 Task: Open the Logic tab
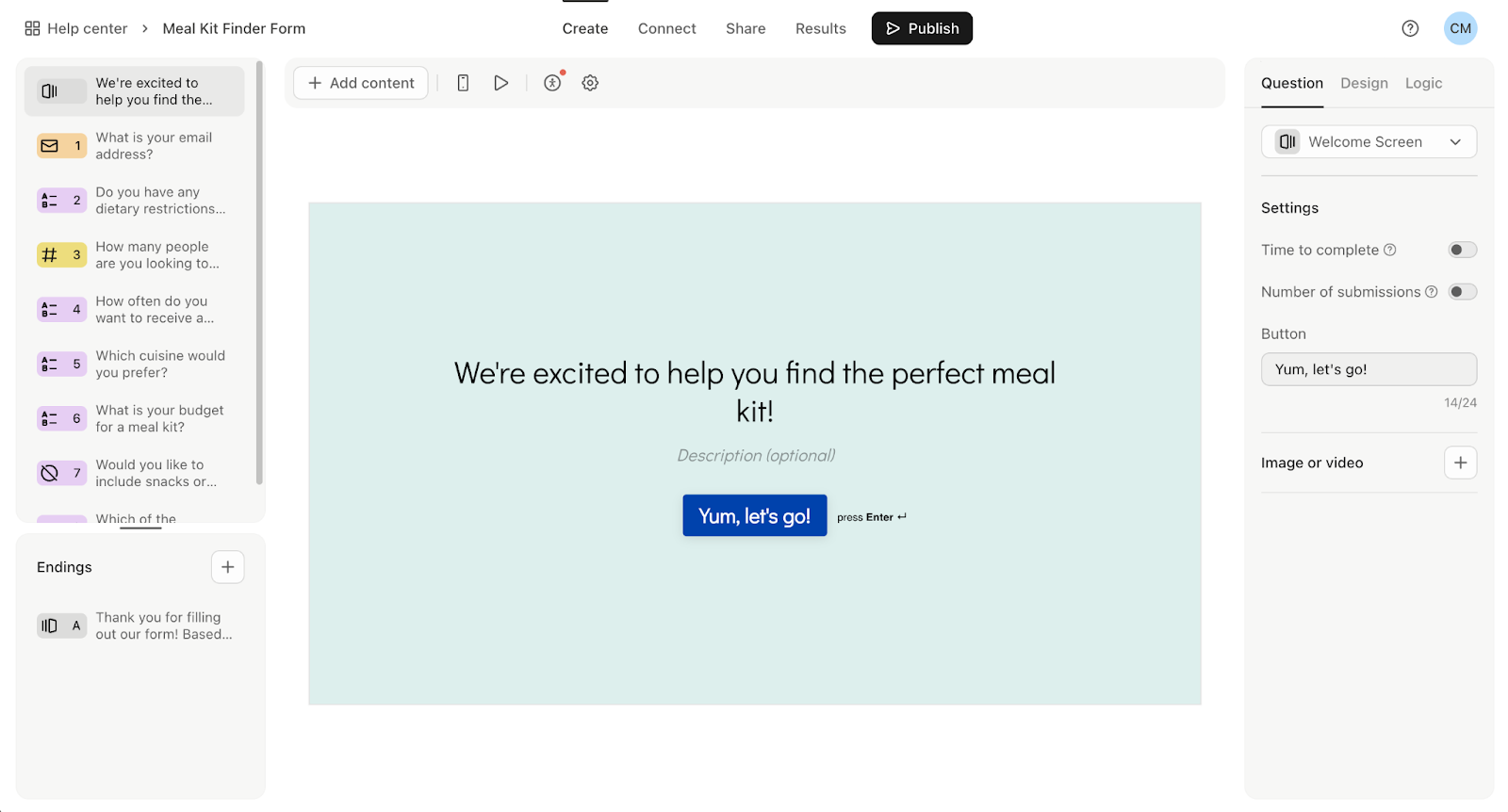pos(1423,83)
